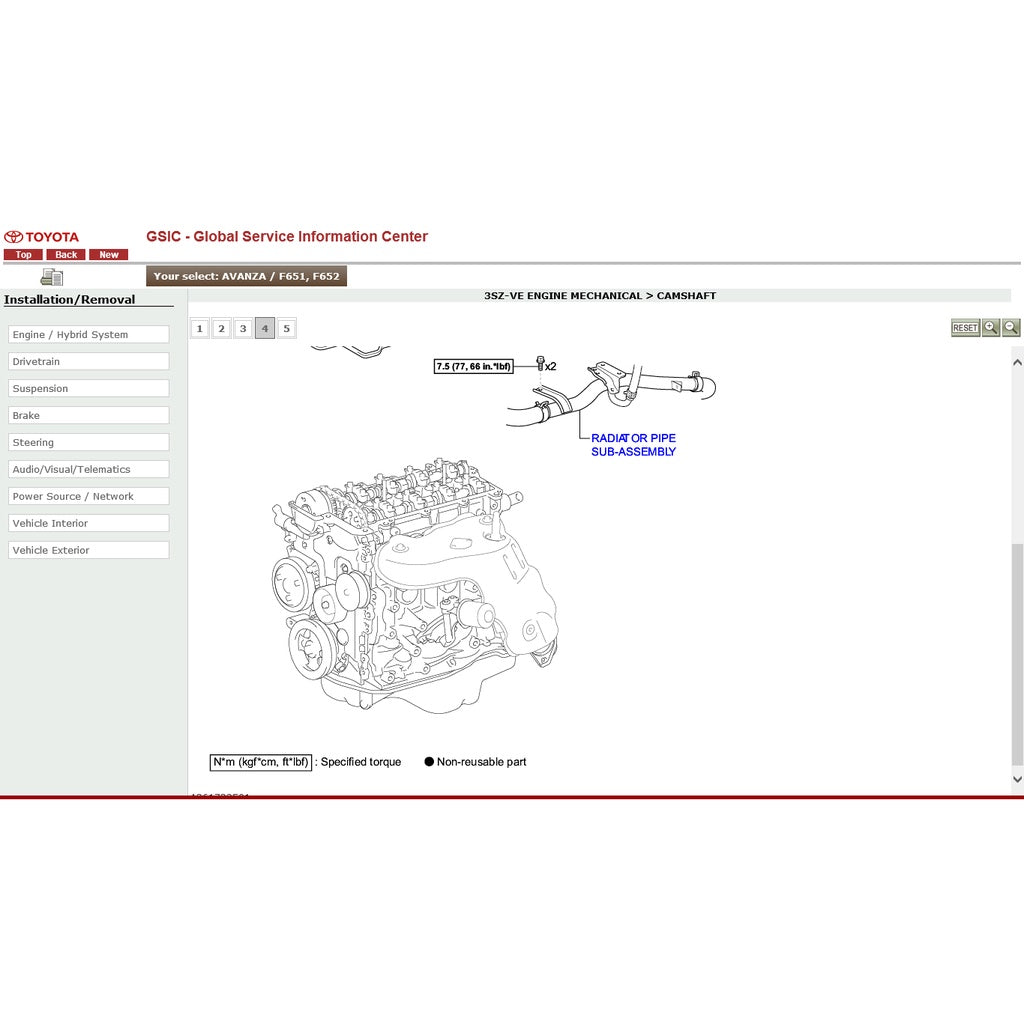Click the RADIATOR PIPE SUB-ASSEMBLY link
Viewport: 1024px width, 1024px height.
click(x=634, y=445)
